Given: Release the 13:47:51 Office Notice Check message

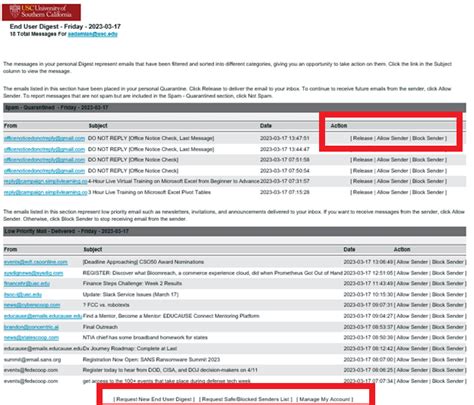Looking at the screenshot, I should tap(363, 138).
